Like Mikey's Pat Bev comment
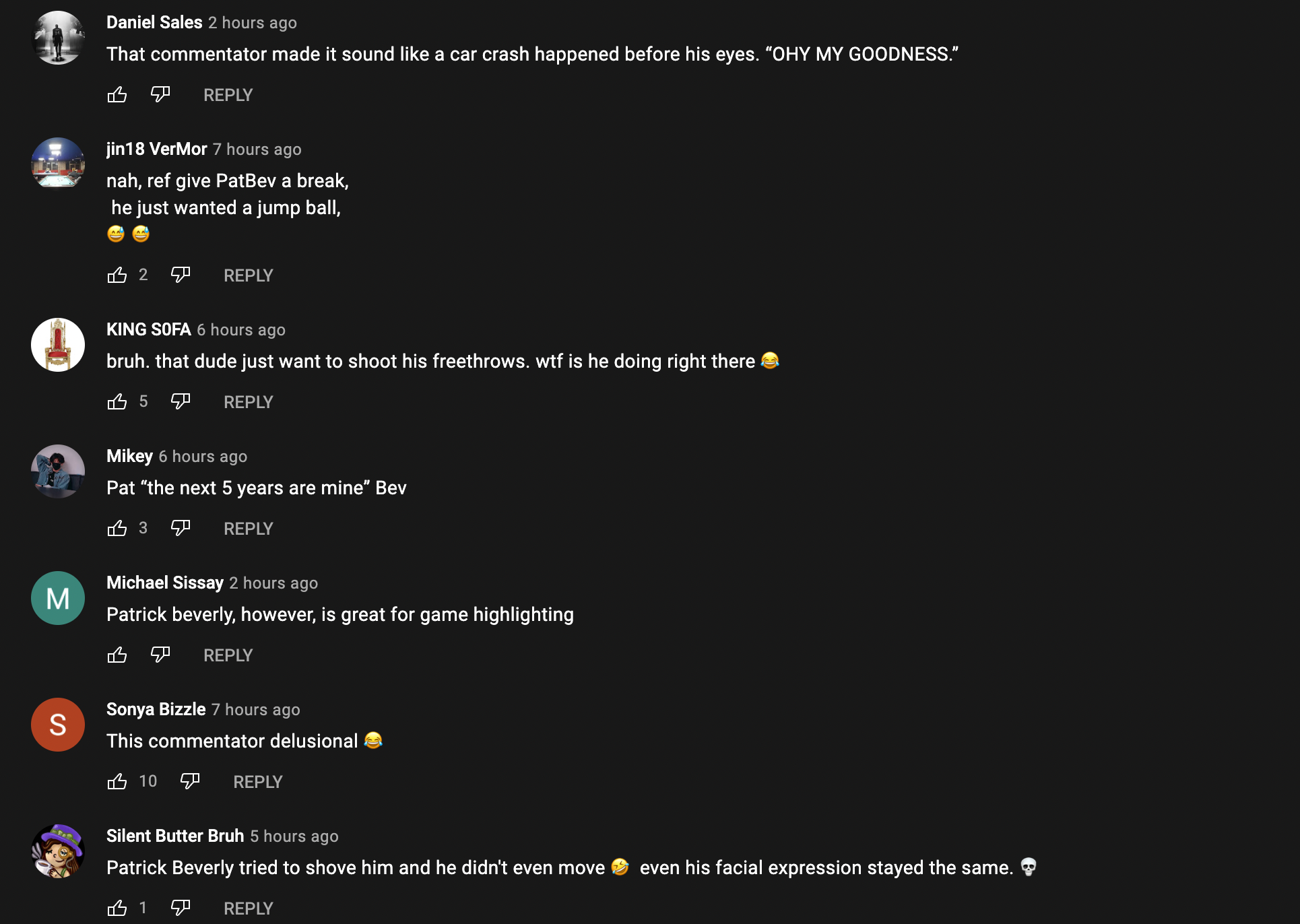The image size is (1300, 924). [117, 529]
